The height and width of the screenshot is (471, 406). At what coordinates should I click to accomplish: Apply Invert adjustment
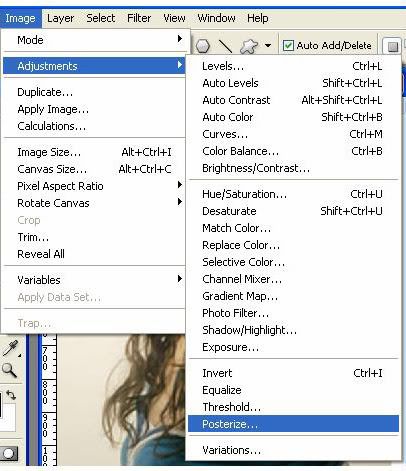tap(293, 373)
